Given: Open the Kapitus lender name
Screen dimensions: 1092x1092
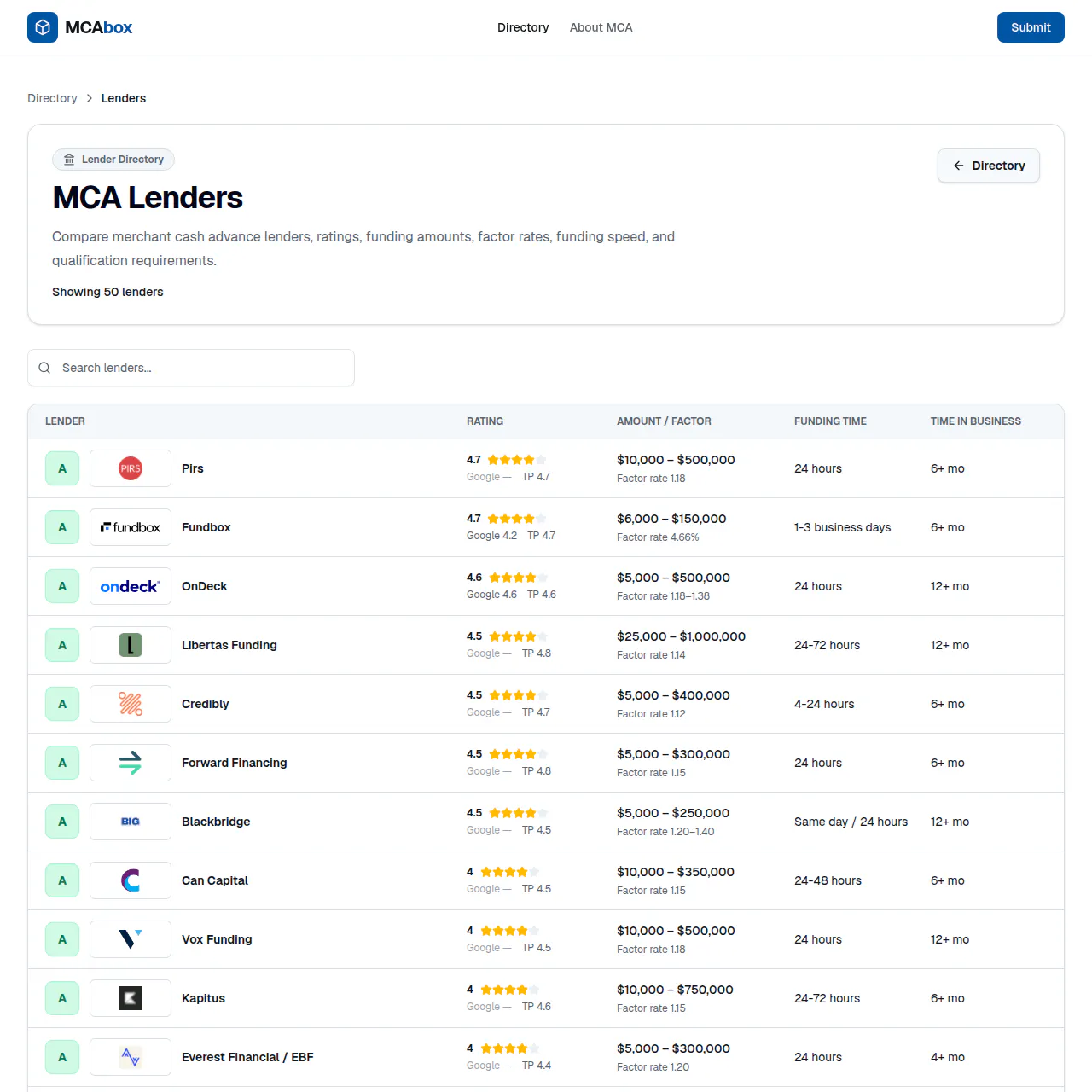Looking at the screenshot, I should tap(204, 998).
